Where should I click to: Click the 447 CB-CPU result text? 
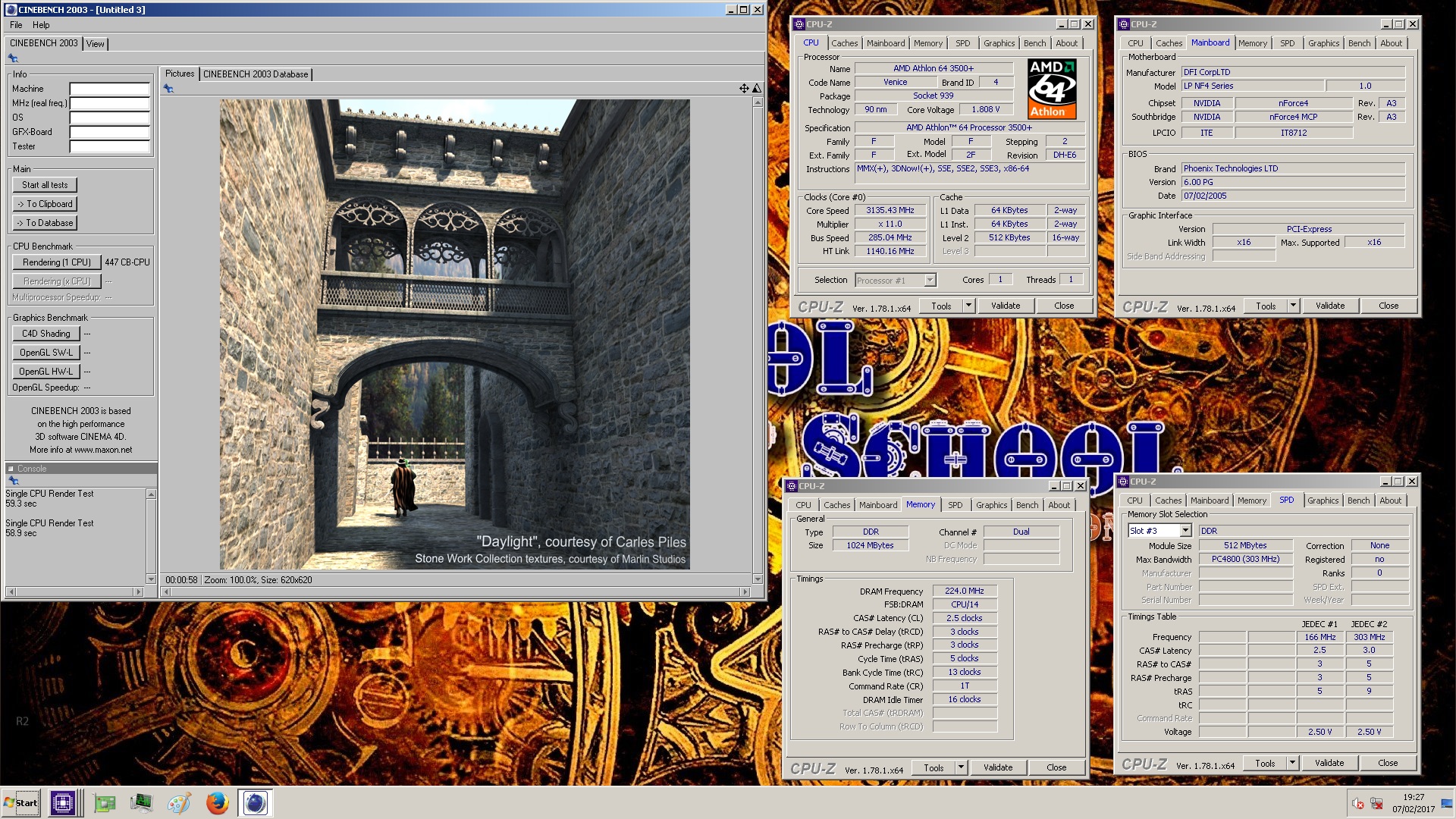127,262
